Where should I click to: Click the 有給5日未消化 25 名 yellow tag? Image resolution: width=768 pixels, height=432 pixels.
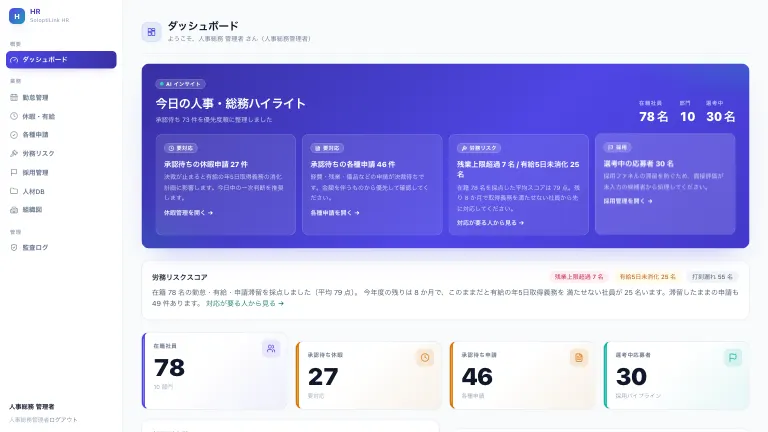click(647, 277)
